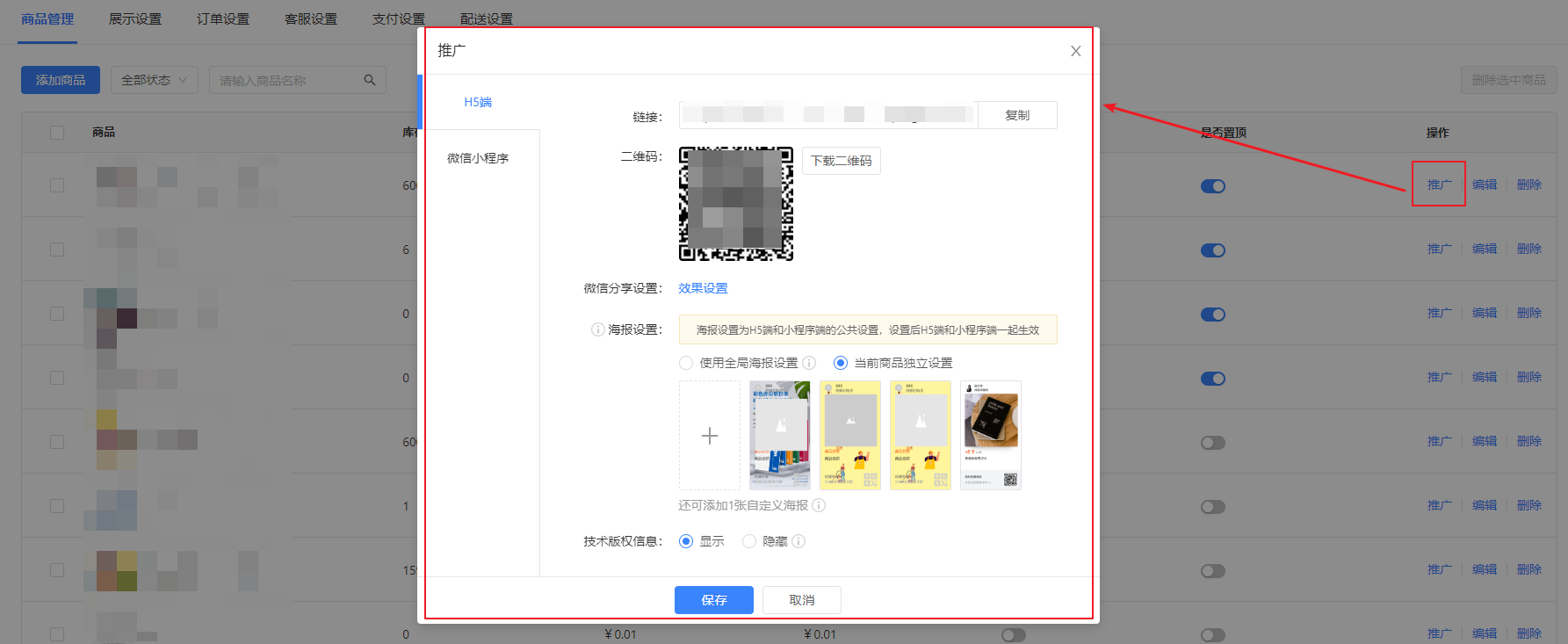Select 隐藏 for 技术版权信息
1568x644 pixels.
[x=749, y=541]
